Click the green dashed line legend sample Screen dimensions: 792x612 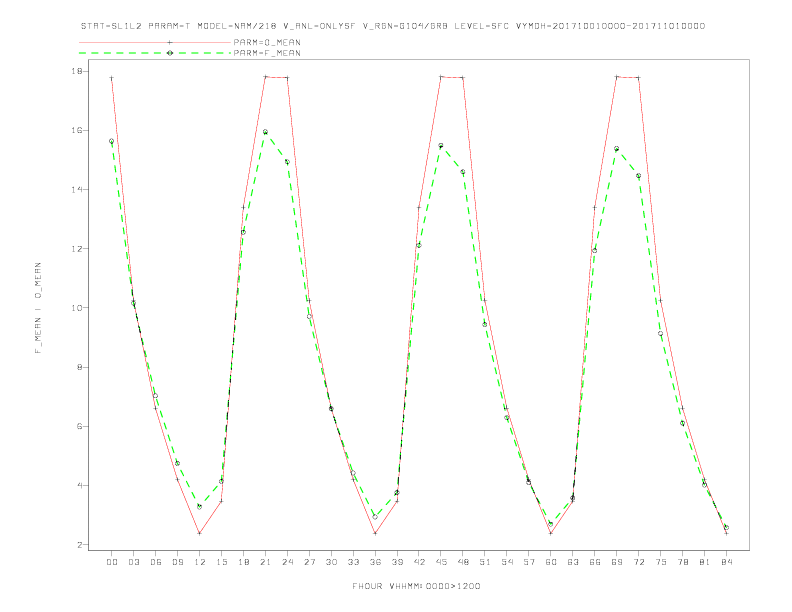point(155,53)
